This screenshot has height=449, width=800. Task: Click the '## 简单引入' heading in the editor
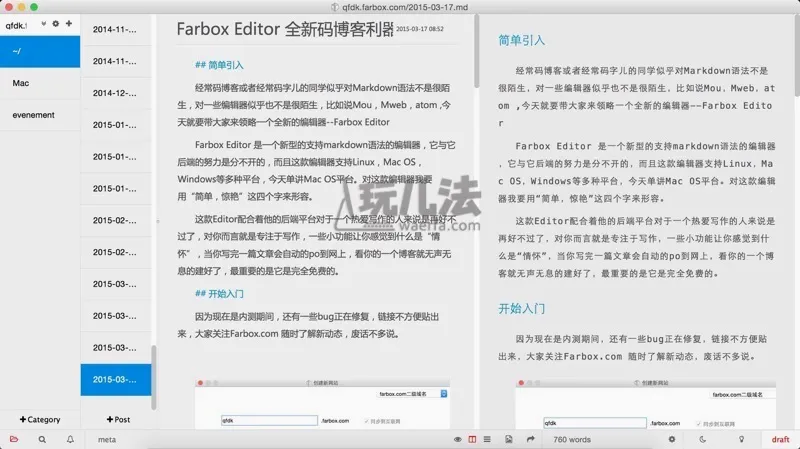[x=219, y=65]
